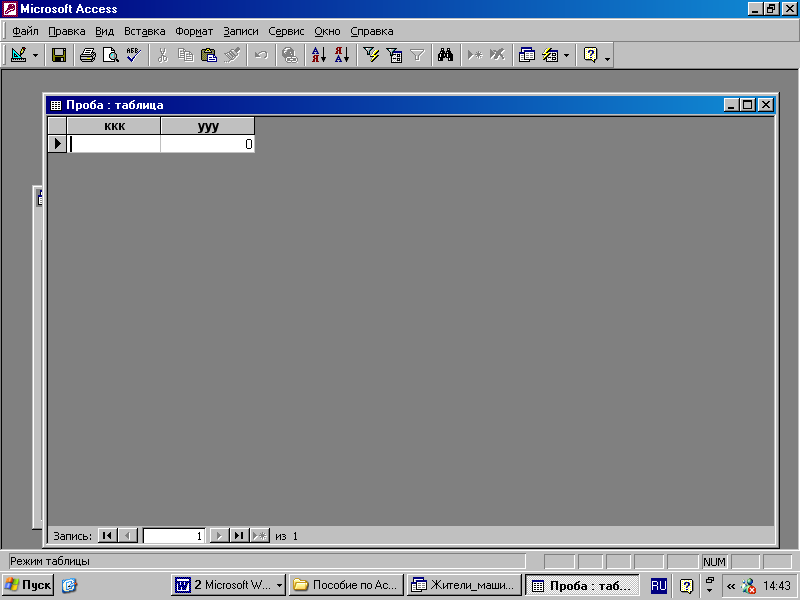Run the spelling check icon
Image resolution: width=800 pixels, height=600 pixels.
[134, 55]
